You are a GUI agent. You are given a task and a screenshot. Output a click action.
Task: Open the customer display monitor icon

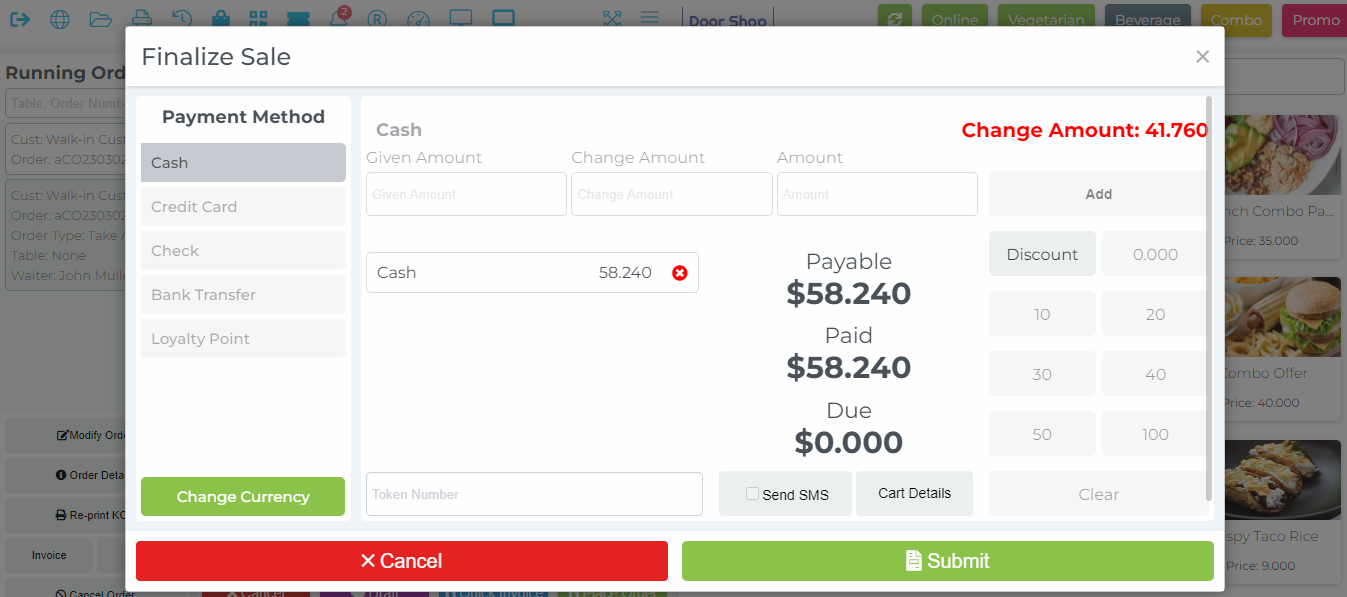pos(461,18)
